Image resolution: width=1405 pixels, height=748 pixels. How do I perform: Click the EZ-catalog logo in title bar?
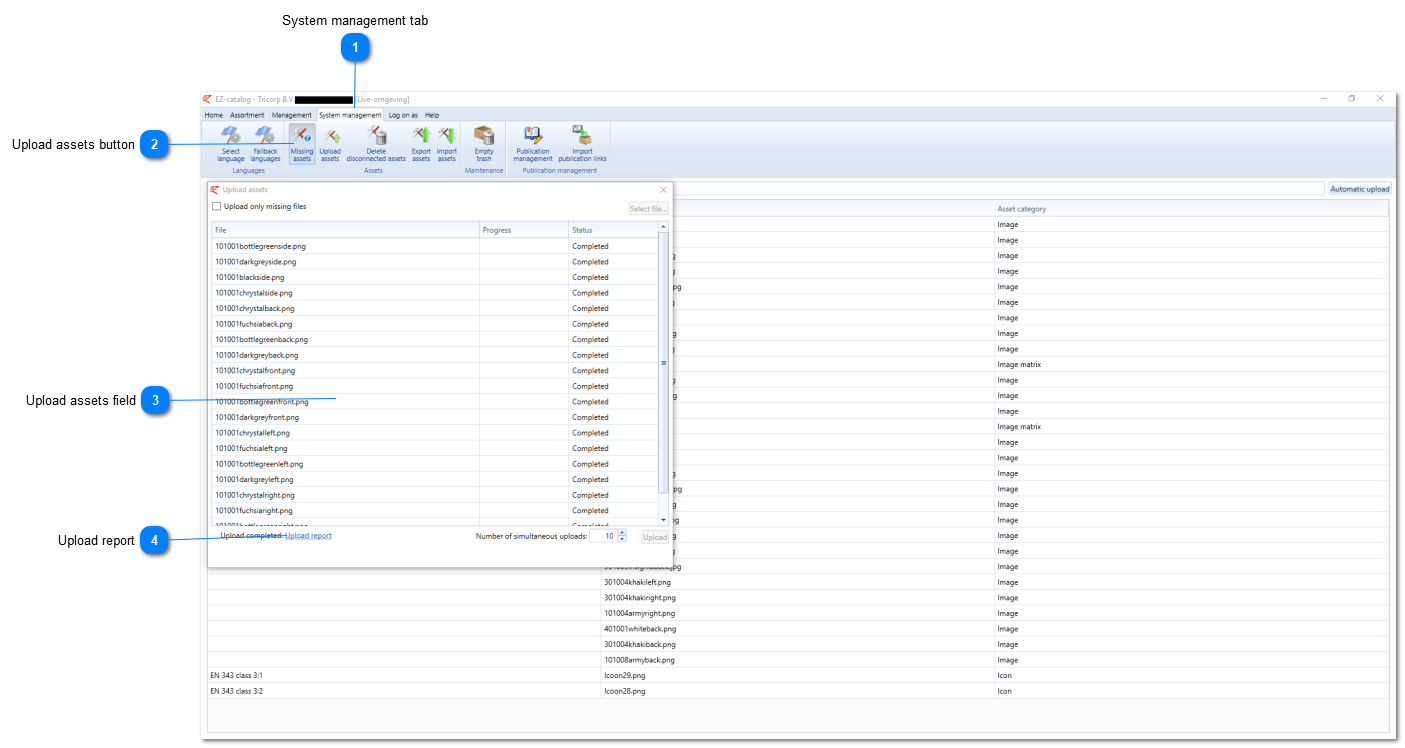click(207, 99)
